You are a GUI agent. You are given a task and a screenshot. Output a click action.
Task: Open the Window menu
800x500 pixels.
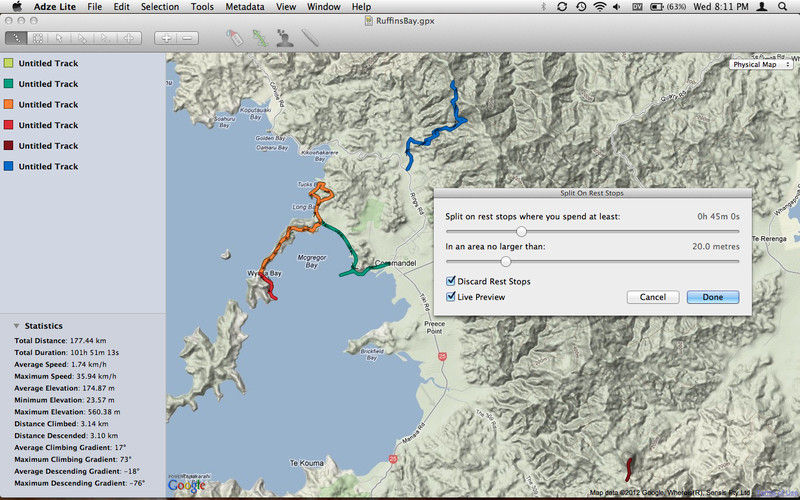pyautogui.click(x=323, y=7)
